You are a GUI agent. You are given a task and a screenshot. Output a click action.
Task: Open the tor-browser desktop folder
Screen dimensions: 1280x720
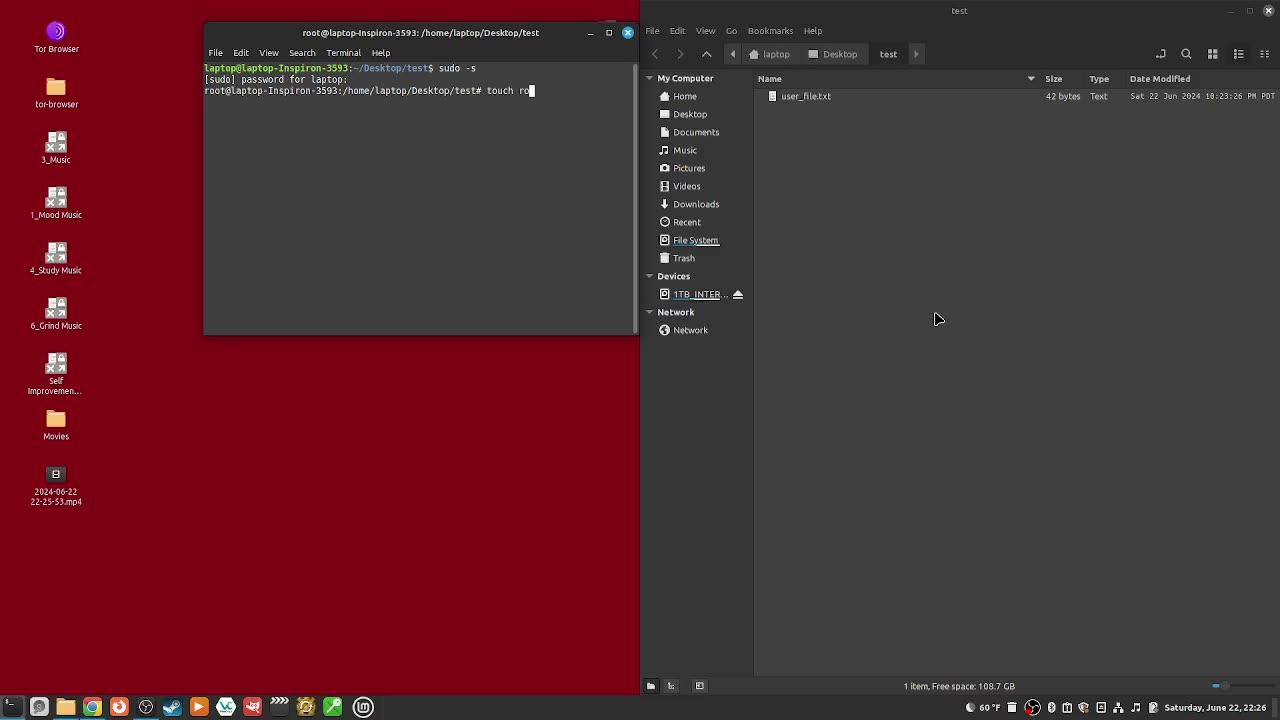tap(56, 92)
